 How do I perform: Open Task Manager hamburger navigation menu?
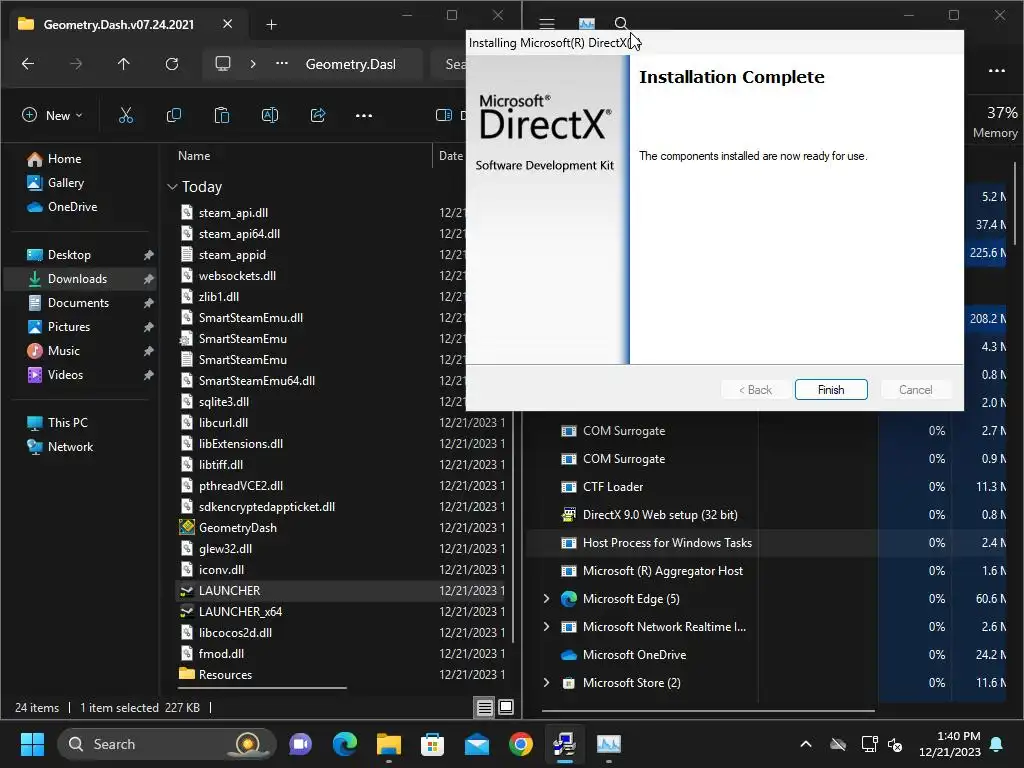point(547,24)
